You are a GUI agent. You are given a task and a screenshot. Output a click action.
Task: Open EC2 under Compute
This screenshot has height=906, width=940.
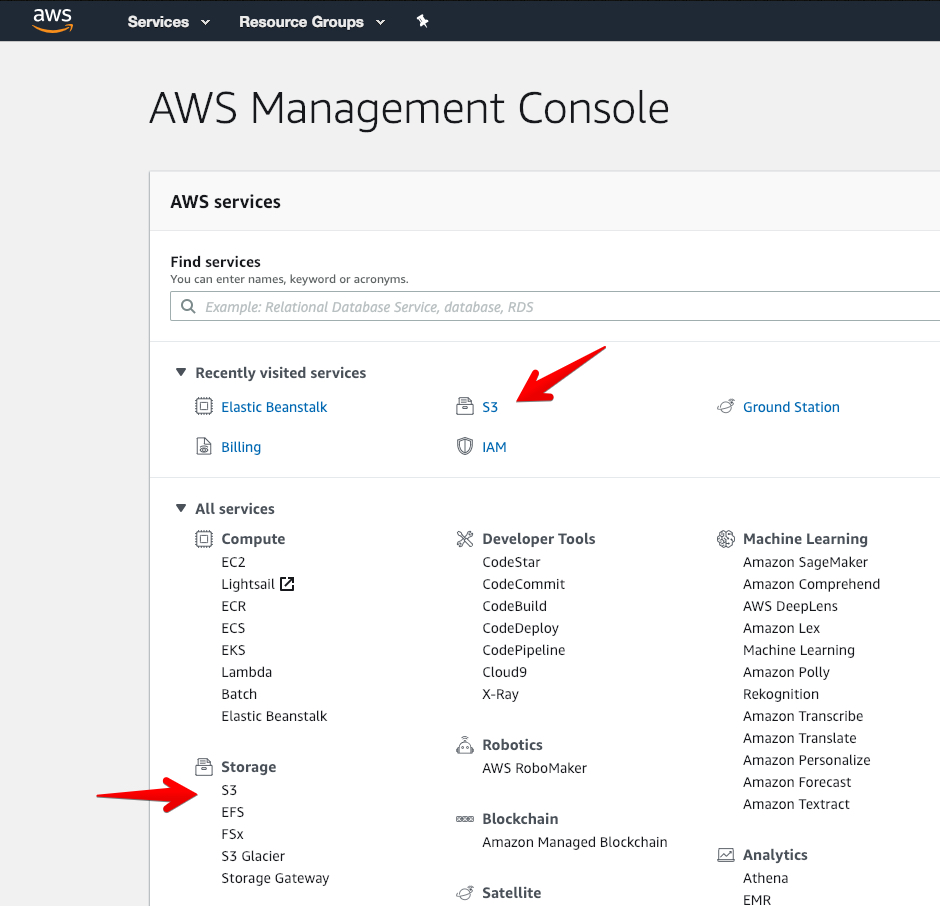coord(233,562)
